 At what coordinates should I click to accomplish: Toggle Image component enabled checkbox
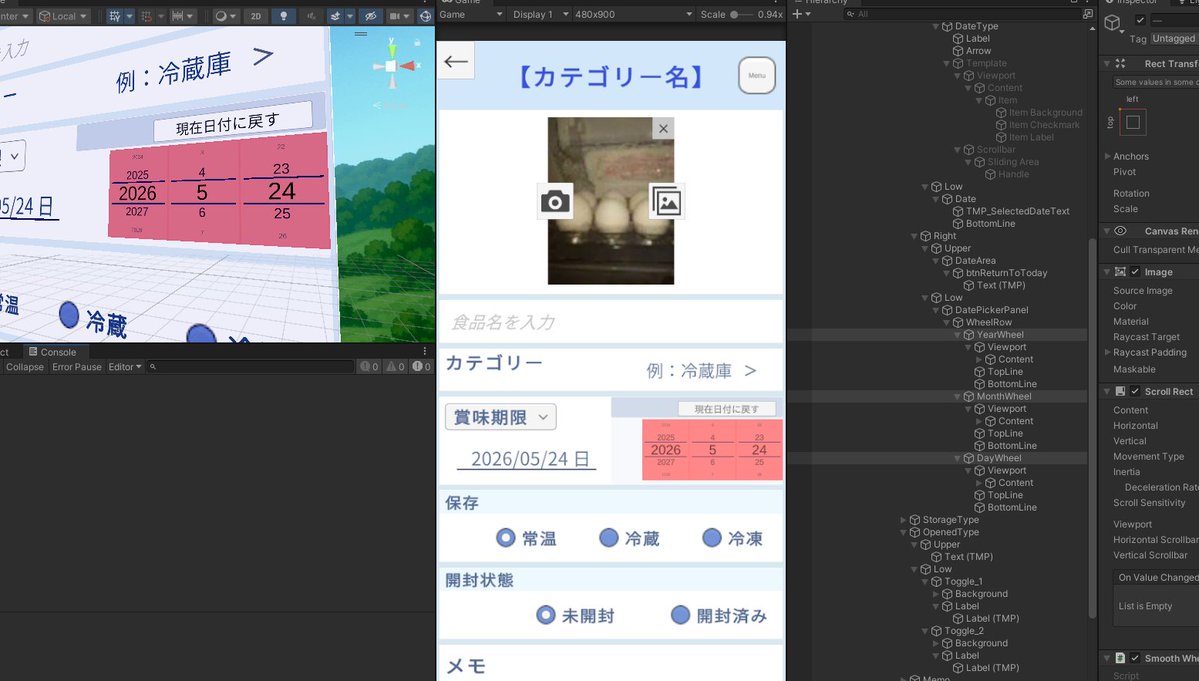(1136, 272)
